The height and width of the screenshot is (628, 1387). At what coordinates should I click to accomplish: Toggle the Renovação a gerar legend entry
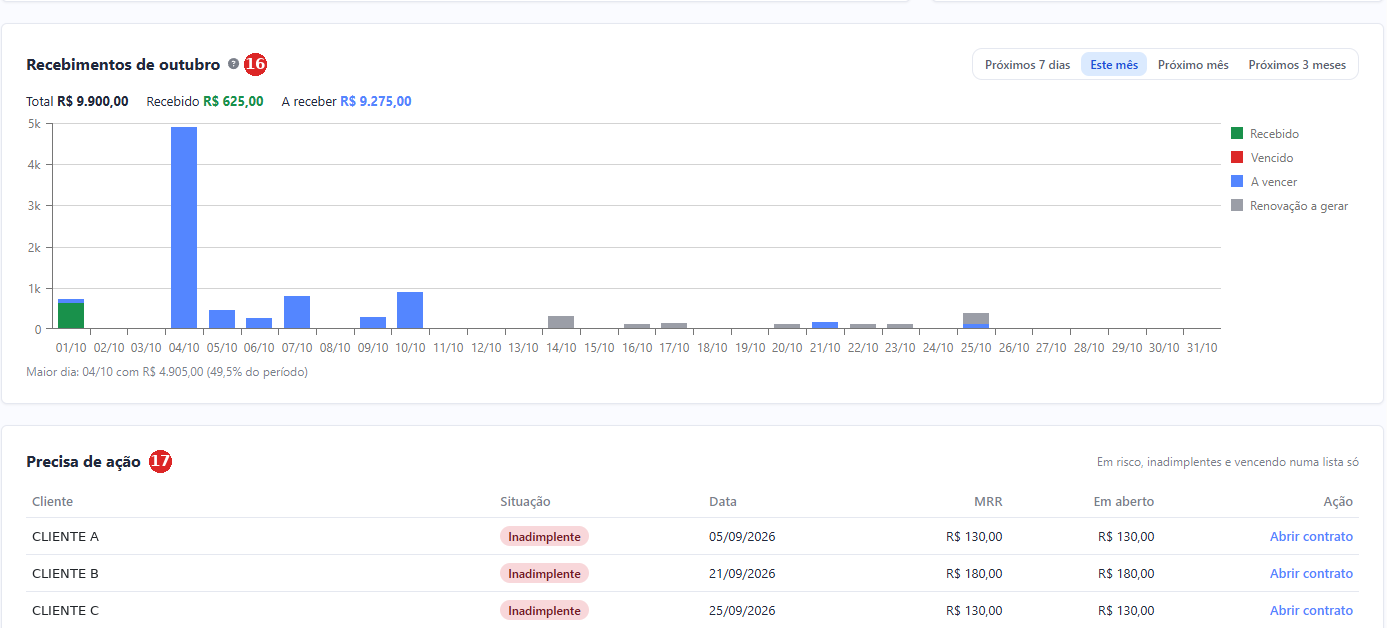1289,206
